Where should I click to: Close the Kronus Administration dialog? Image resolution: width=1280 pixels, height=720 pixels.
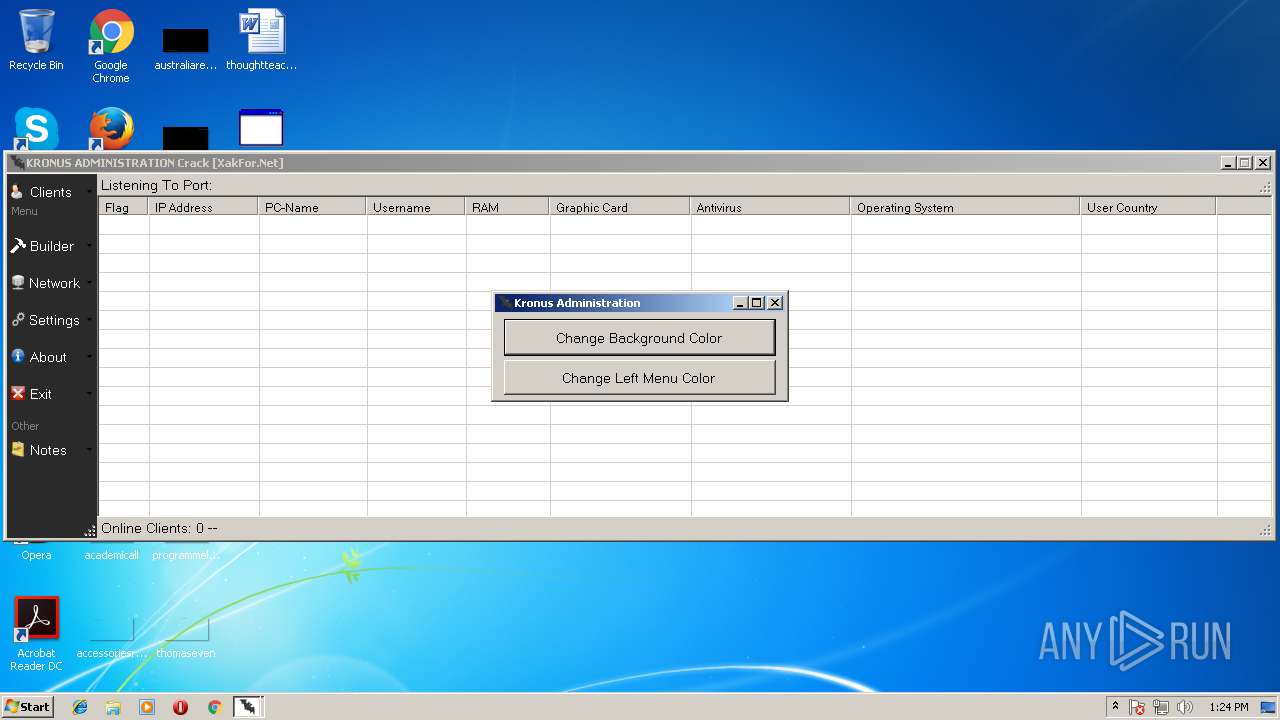coord(775,303)
